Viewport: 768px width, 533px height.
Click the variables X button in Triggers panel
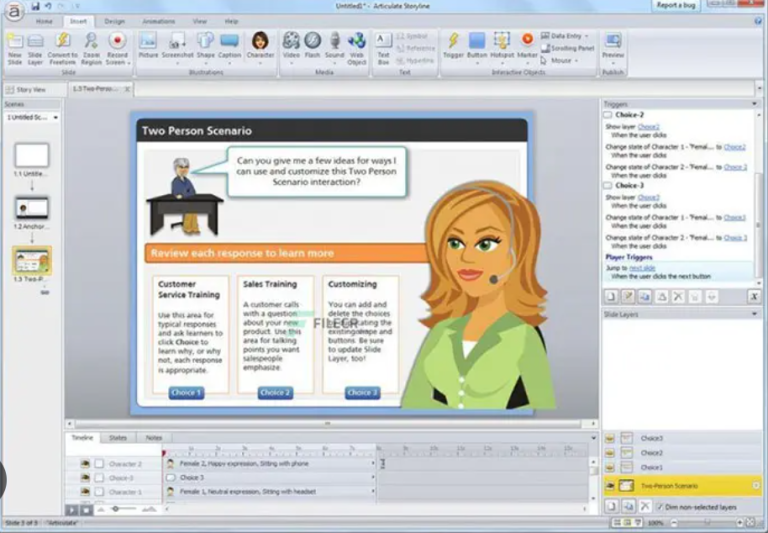point(754,296)
